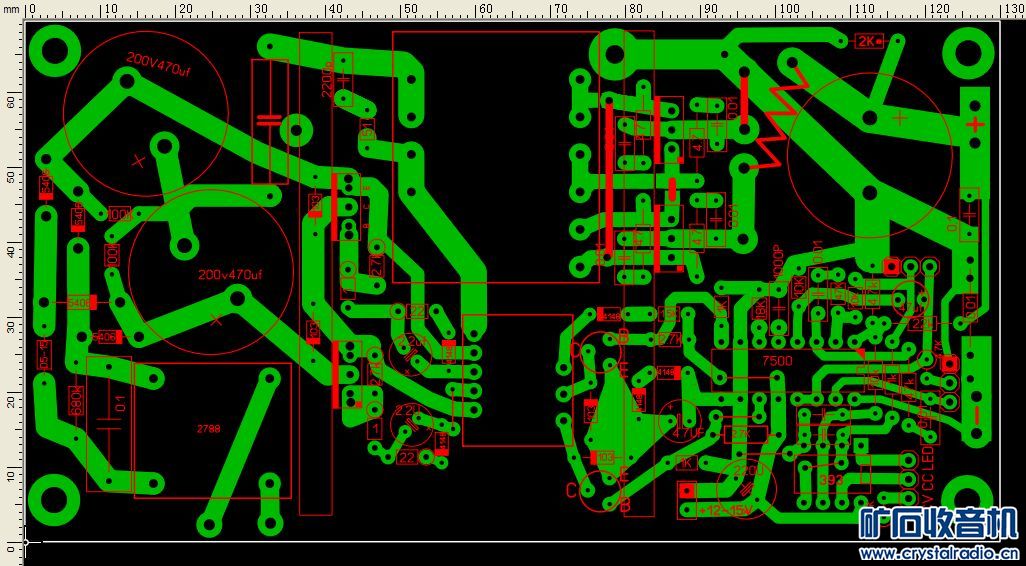Click the '+12~15V' supply label

[x=725, y=510]
